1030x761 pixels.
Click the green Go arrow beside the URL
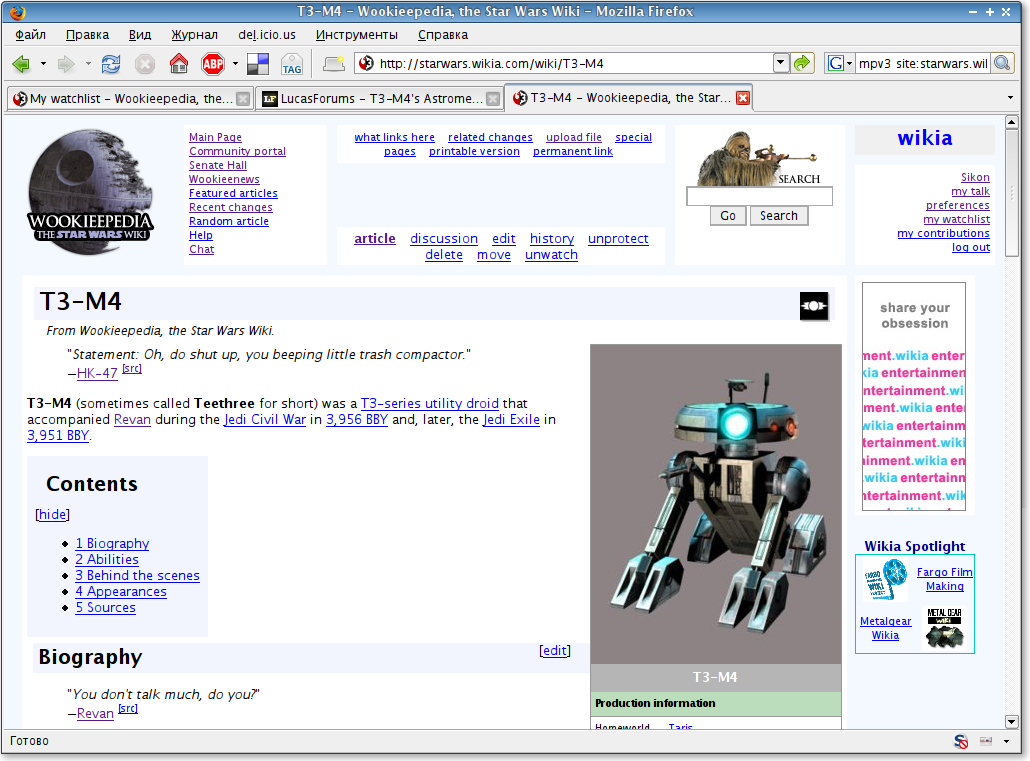coord(802,63)
